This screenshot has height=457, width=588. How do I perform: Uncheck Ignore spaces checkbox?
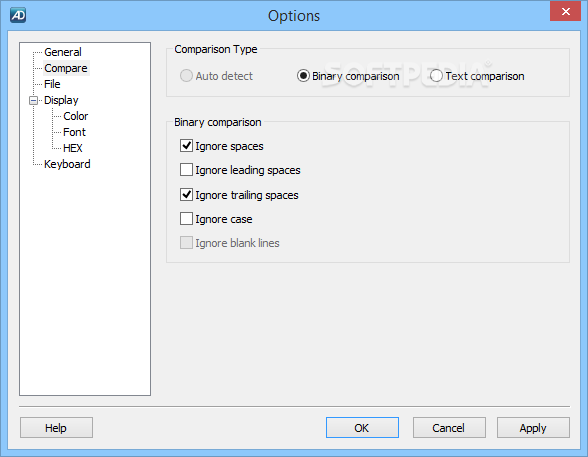[x=186, y=145]
